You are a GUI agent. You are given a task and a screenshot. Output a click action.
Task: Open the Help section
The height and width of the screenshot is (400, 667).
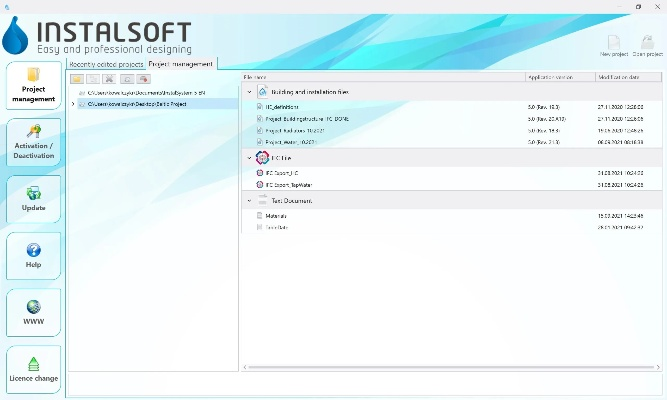33,256
